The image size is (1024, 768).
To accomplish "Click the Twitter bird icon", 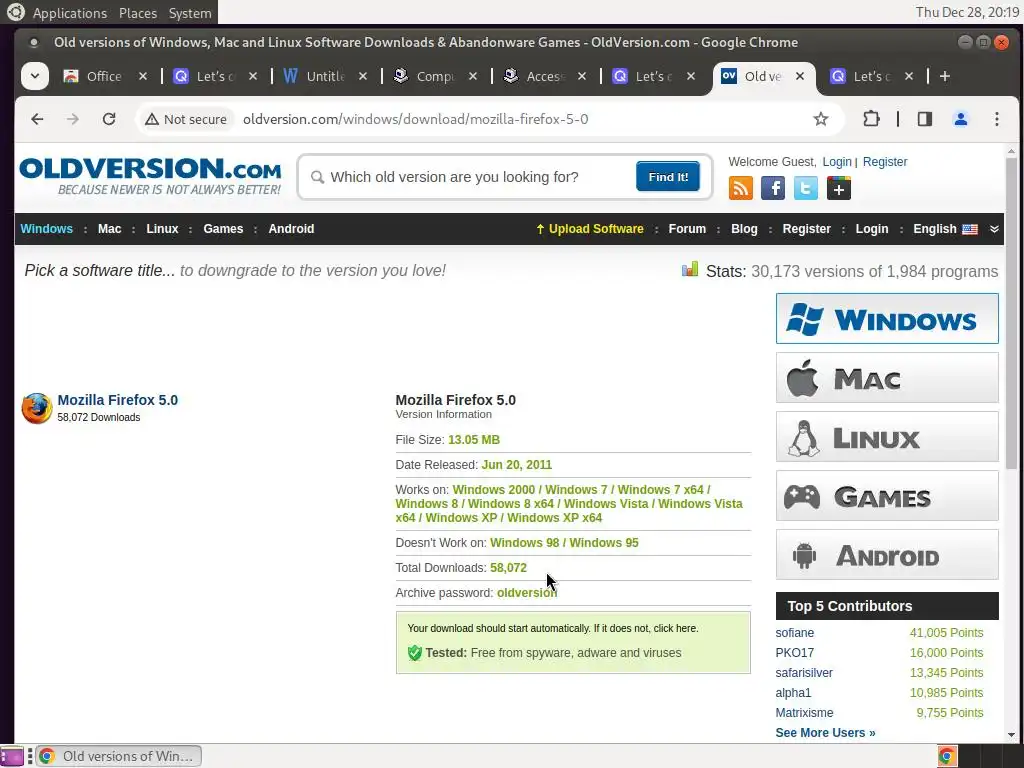I will (x=806, y=189).
